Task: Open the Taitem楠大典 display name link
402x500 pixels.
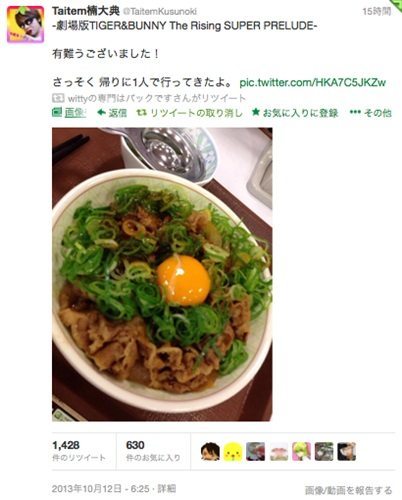Action: (x=86, y=11)
